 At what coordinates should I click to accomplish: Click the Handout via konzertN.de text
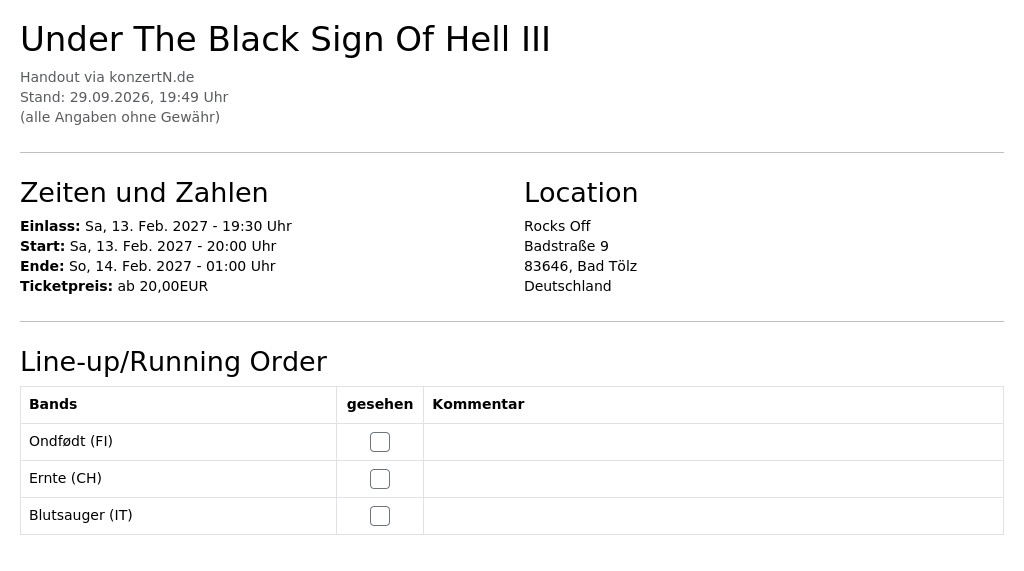[x=107, y=77]
